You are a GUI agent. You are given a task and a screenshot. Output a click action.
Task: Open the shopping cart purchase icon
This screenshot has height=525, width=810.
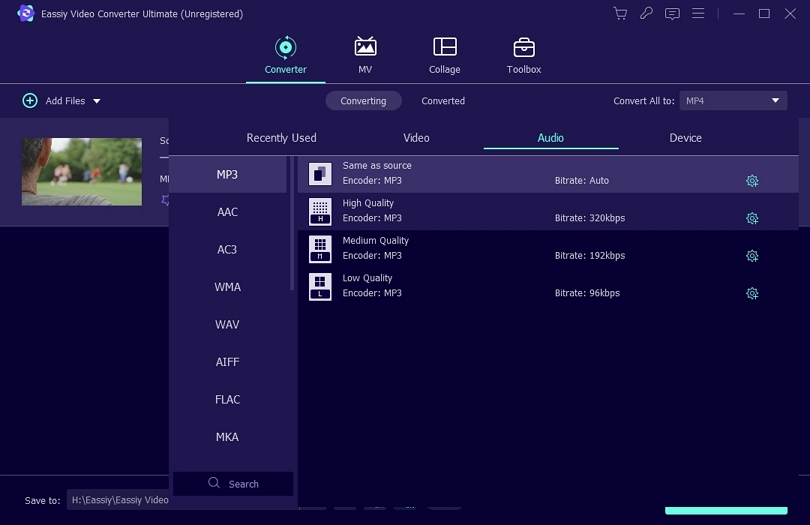coord(620,13)
